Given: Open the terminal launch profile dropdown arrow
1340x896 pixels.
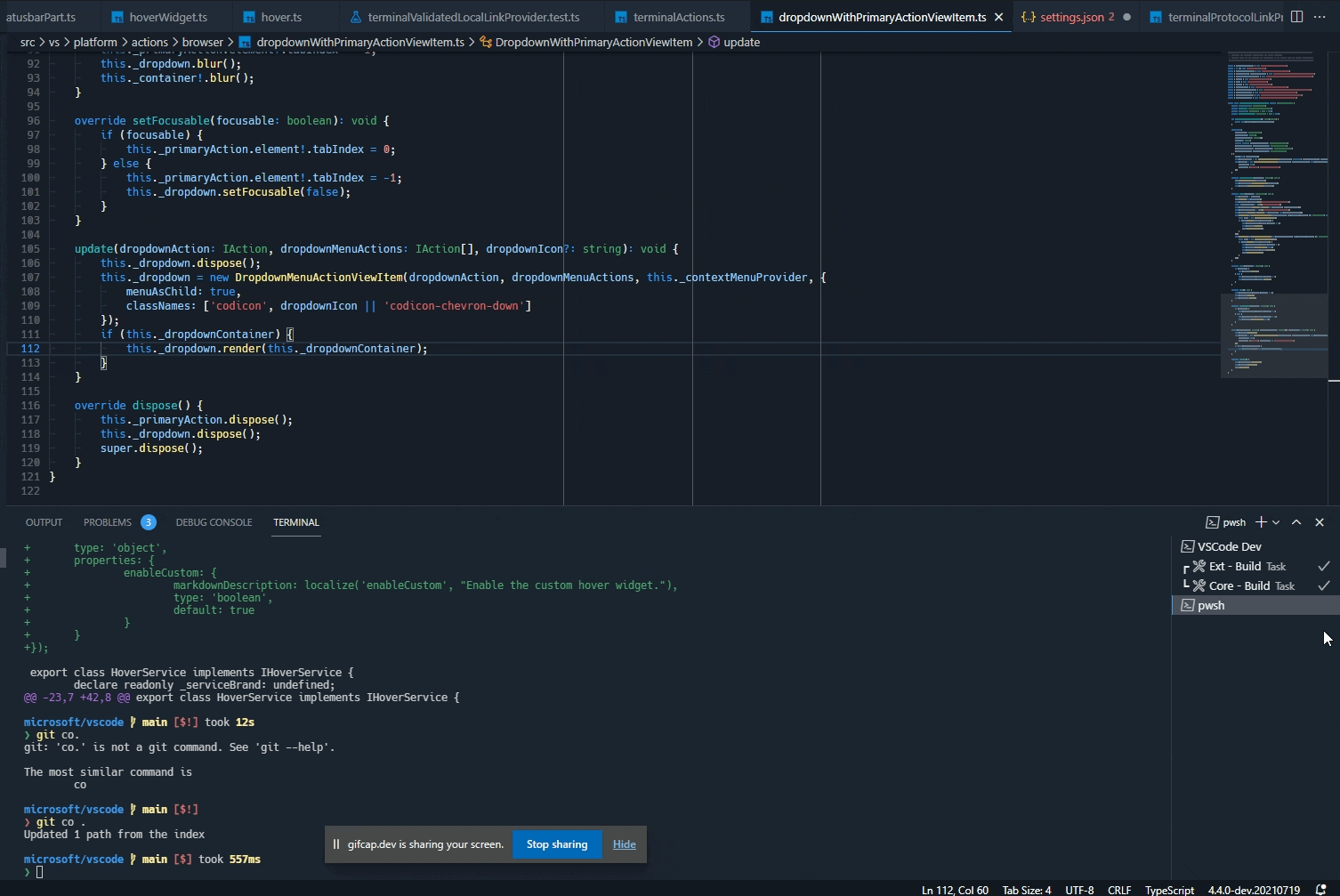Looking at the screenshot, I should coord(1276,522).
